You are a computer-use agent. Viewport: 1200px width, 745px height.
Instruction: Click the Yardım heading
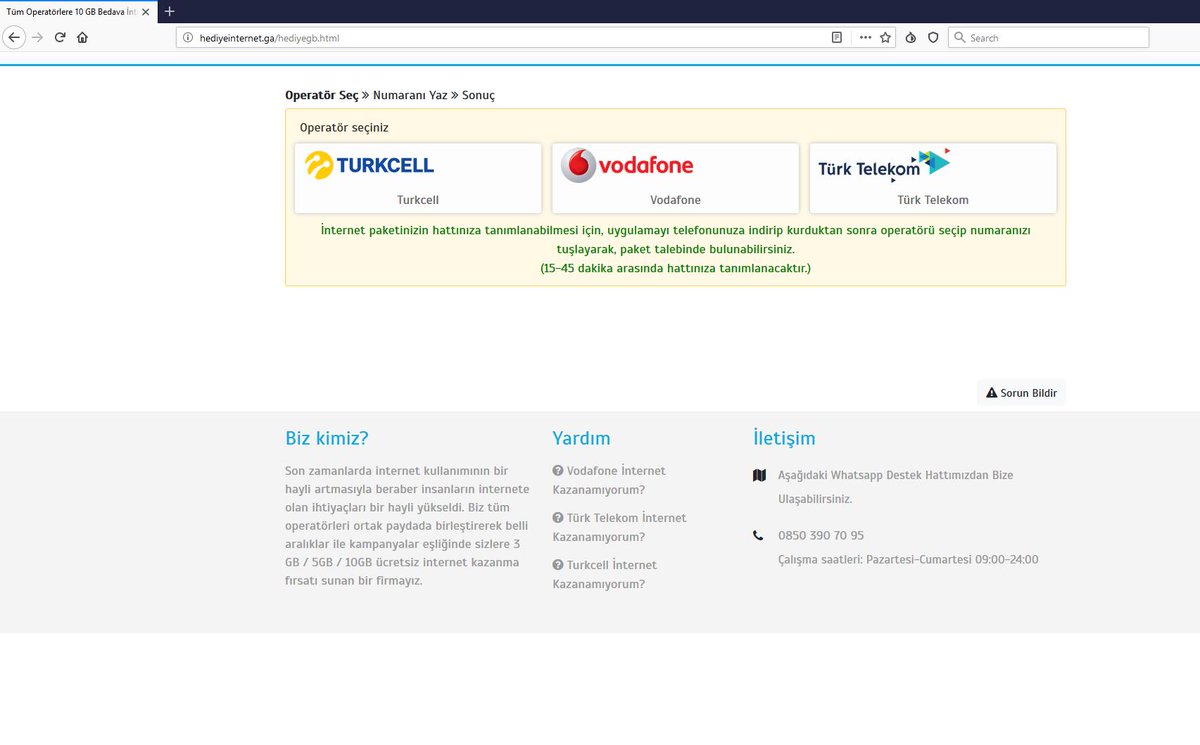point(581,438)
